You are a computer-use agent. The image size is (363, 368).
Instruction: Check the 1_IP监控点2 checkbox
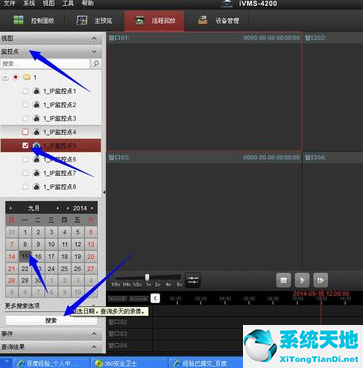click(x=25, y=105)
